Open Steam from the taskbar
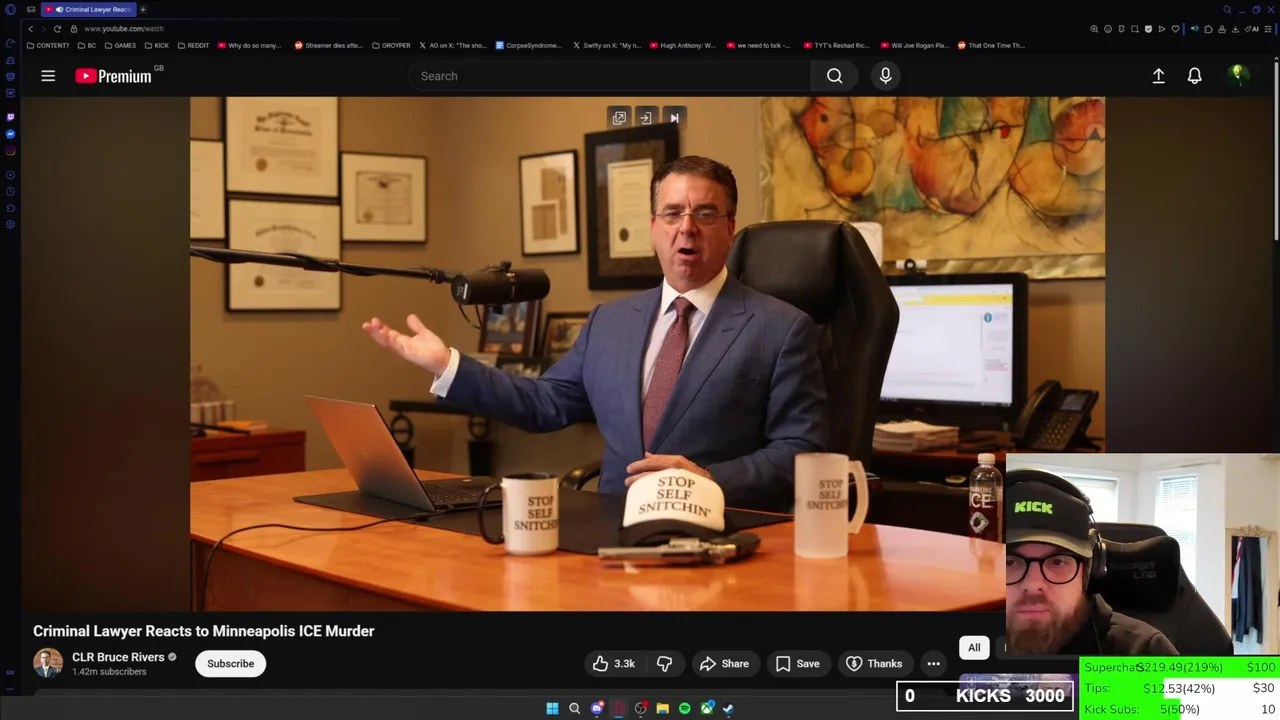 coord(728,708)
